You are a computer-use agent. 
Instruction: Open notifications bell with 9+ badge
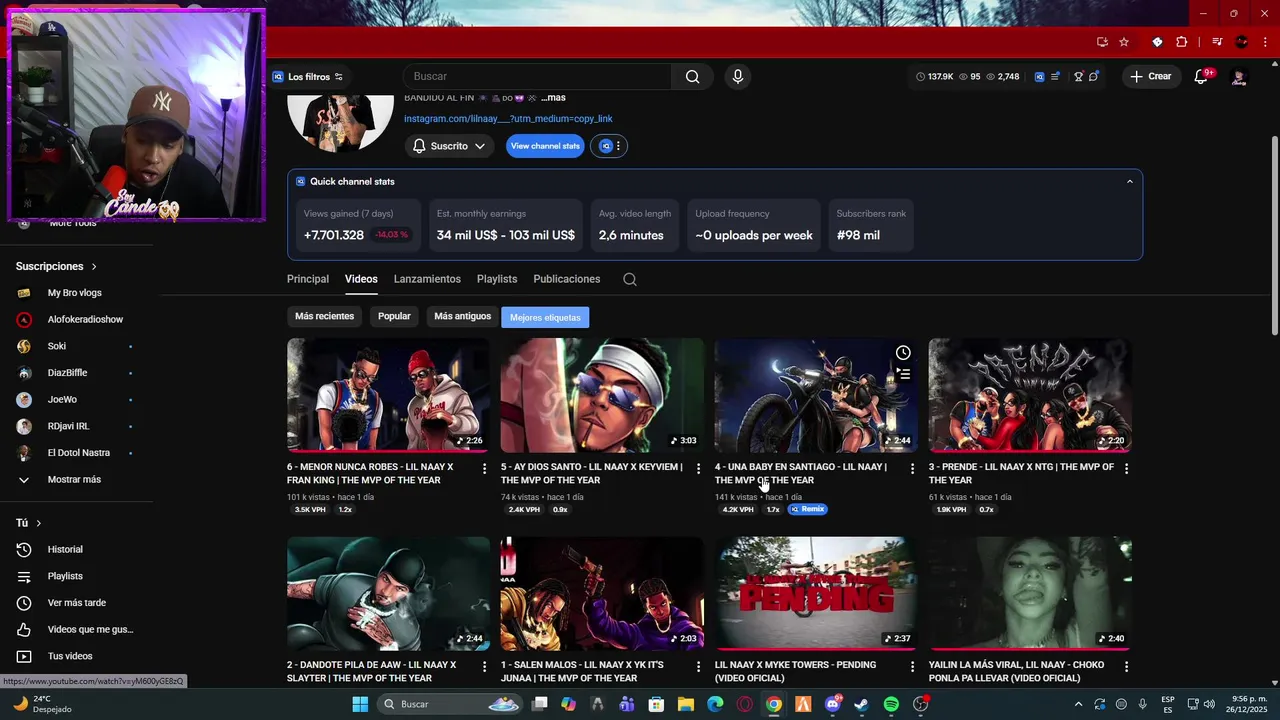pyautogui.click(x=1202, y=77)
